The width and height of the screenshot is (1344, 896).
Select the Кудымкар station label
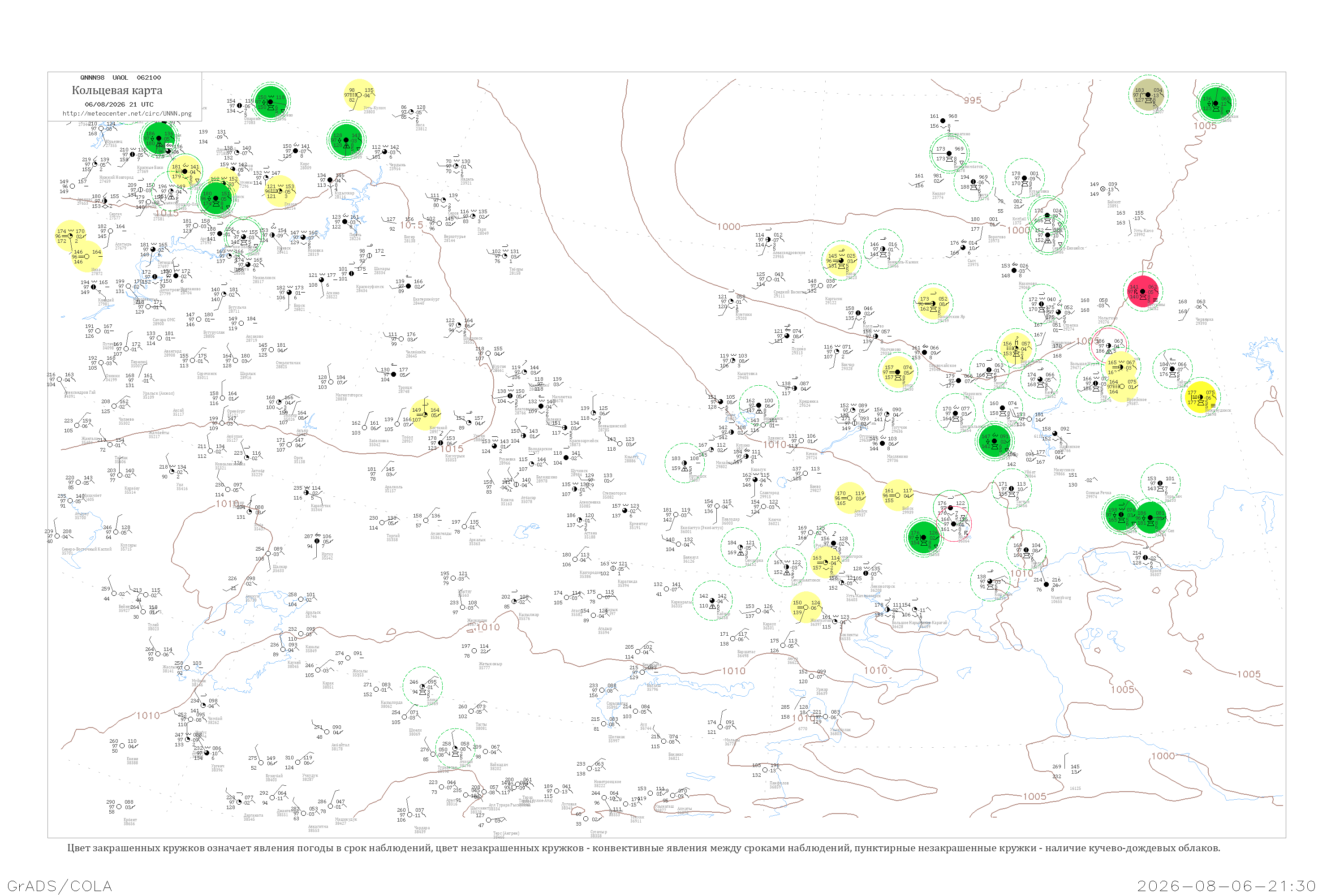(345, 193)
